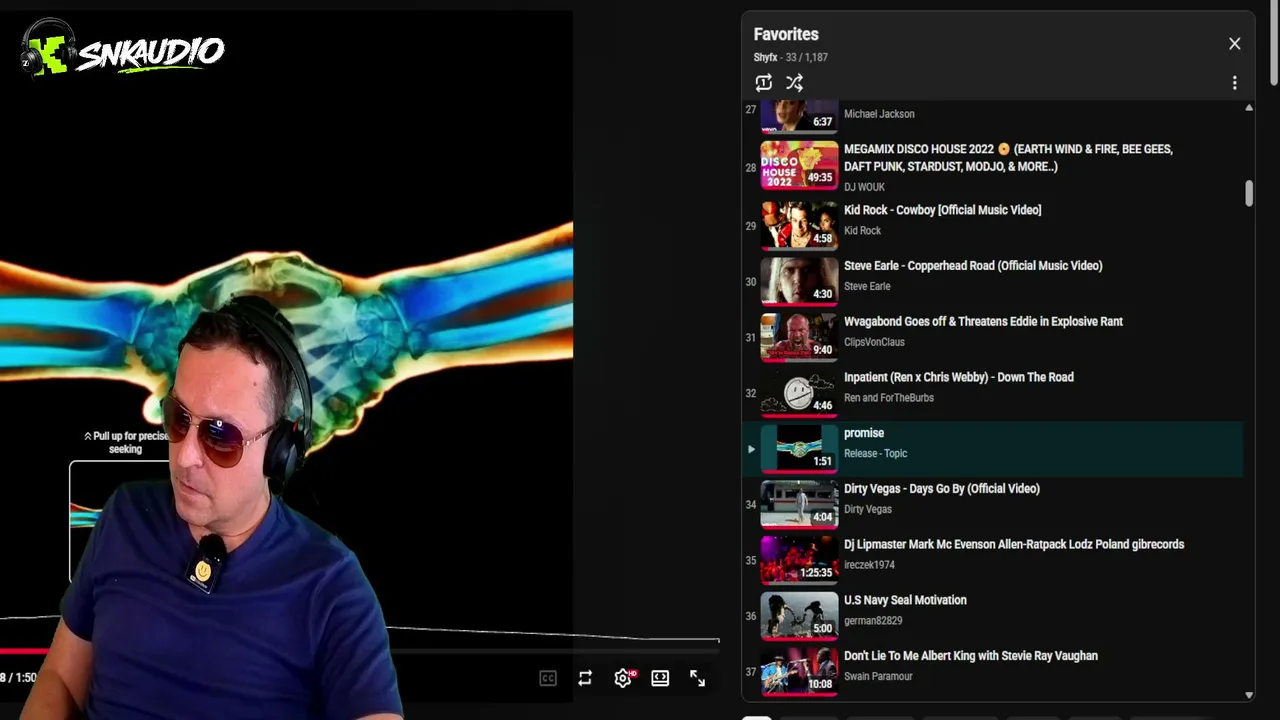The image size is (1280, 720).
Task: Click the playlist panel scrollbar thumb
Action: [1249, 193]
